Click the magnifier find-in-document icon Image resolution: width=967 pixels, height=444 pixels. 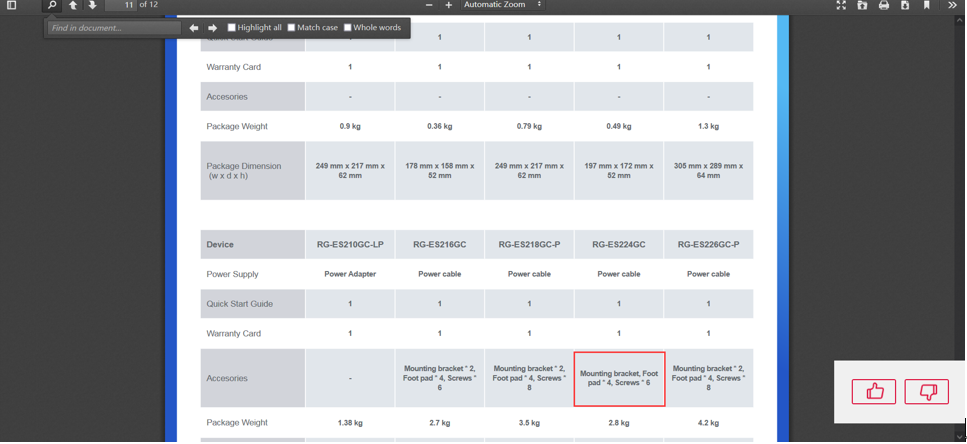pyautogui.click(x=52, y=5)
